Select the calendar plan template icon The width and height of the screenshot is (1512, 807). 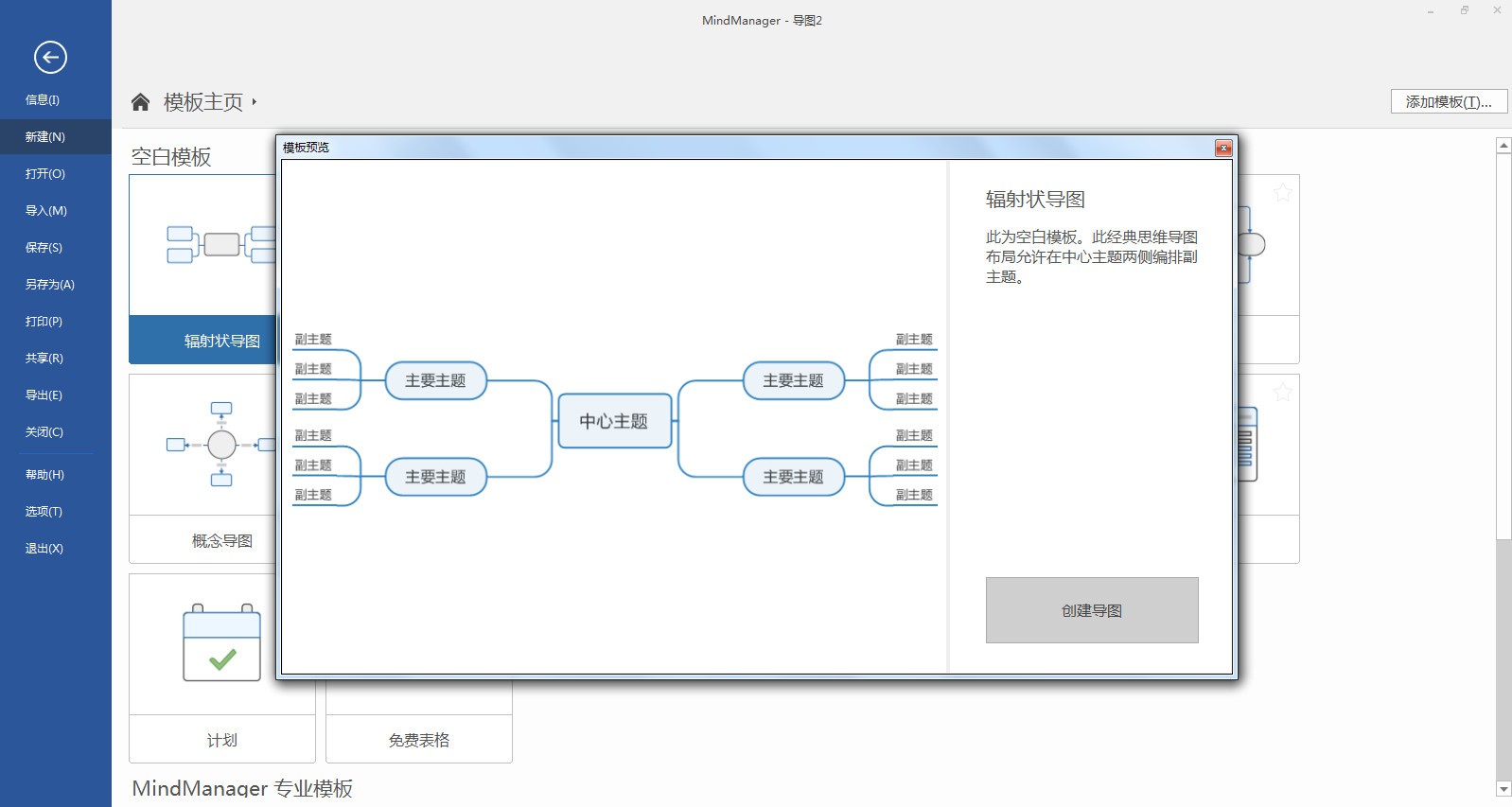221,643
